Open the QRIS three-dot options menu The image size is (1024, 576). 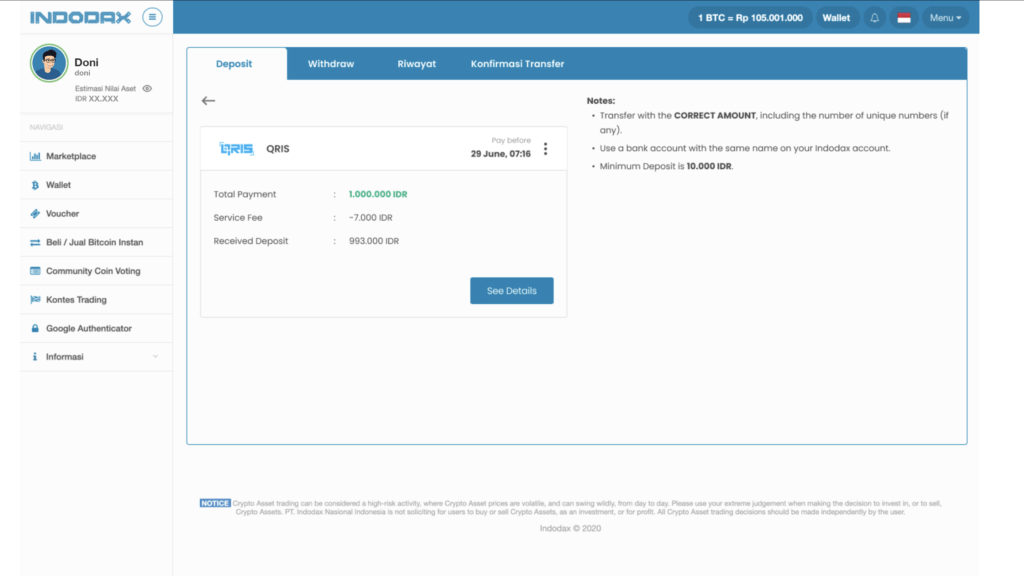tap(545, 149)
